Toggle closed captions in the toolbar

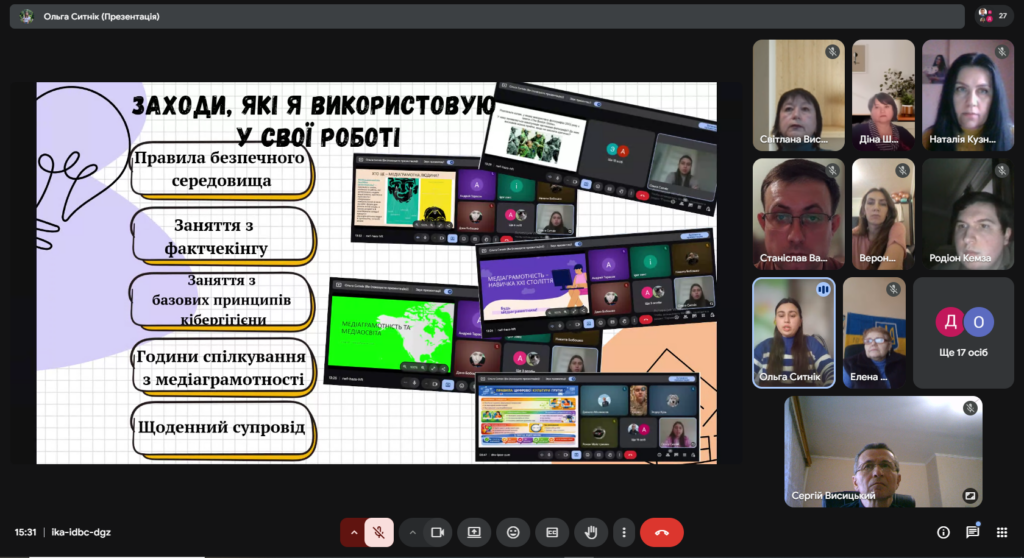tap(551, 533)
